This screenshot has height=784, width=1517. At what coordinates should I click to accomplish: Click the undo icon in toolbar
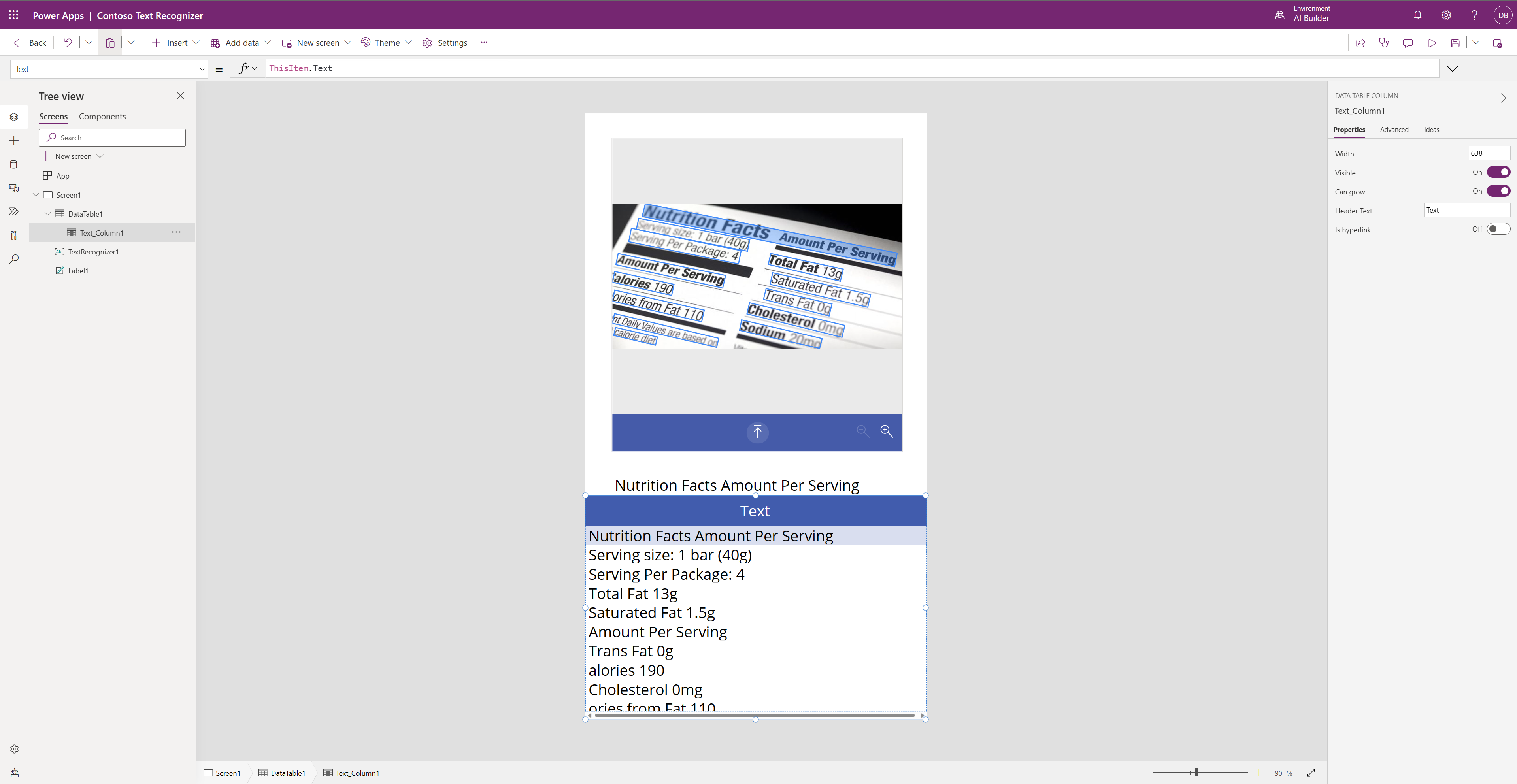(67, 42)
